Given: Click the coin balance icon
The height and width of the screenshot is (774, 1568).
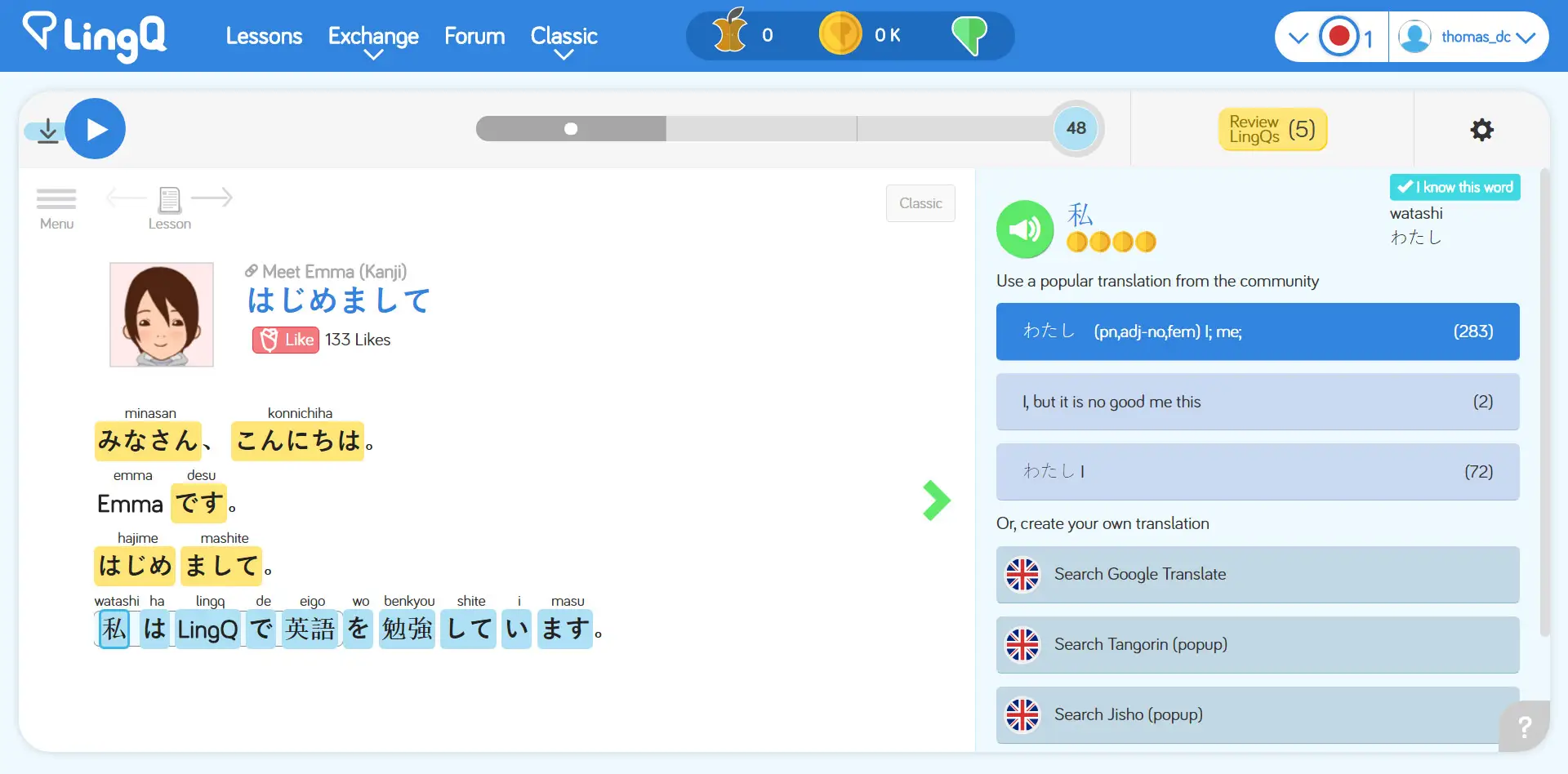Looking at the screenshot, I should coord(840,33).
